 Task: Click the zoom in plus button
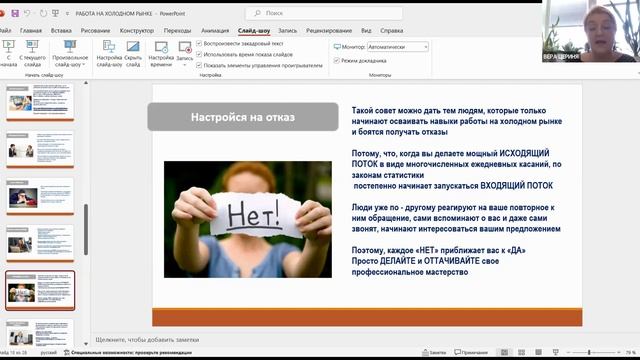coord(619,352)
